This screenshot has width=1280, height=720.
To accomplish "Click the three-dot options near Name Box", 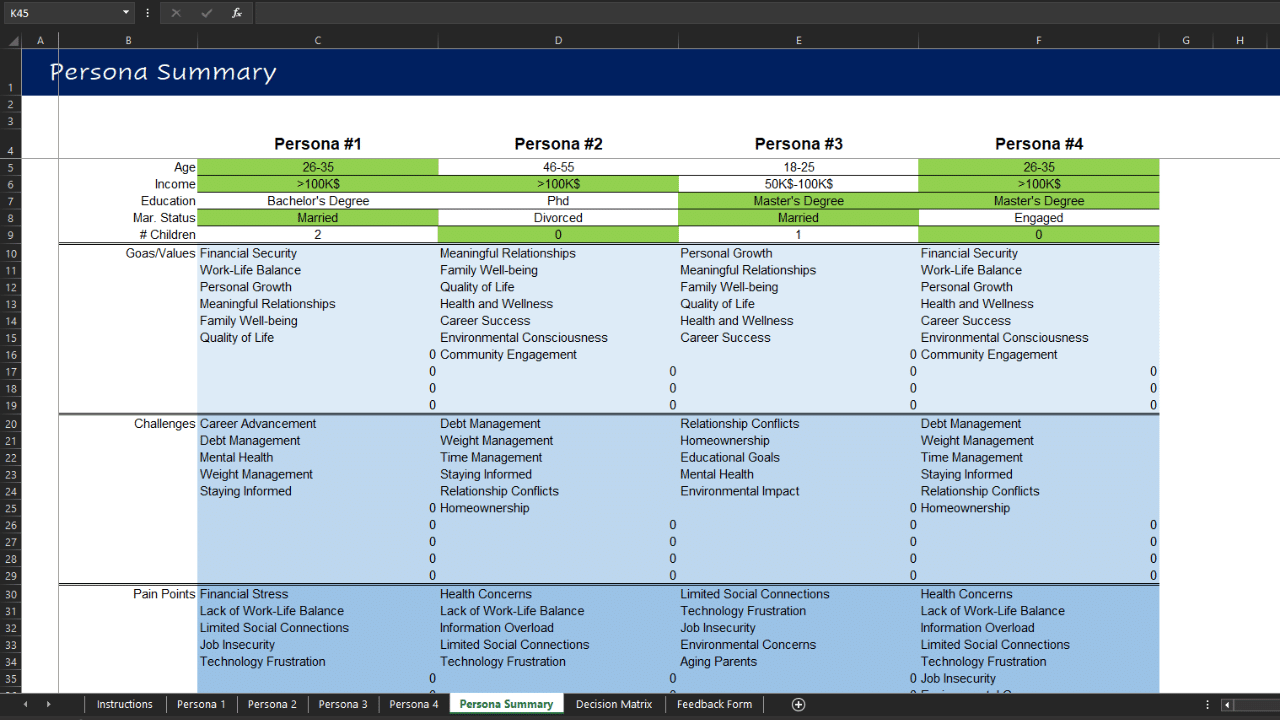I will pyautogui.click(x=148, y=13).
